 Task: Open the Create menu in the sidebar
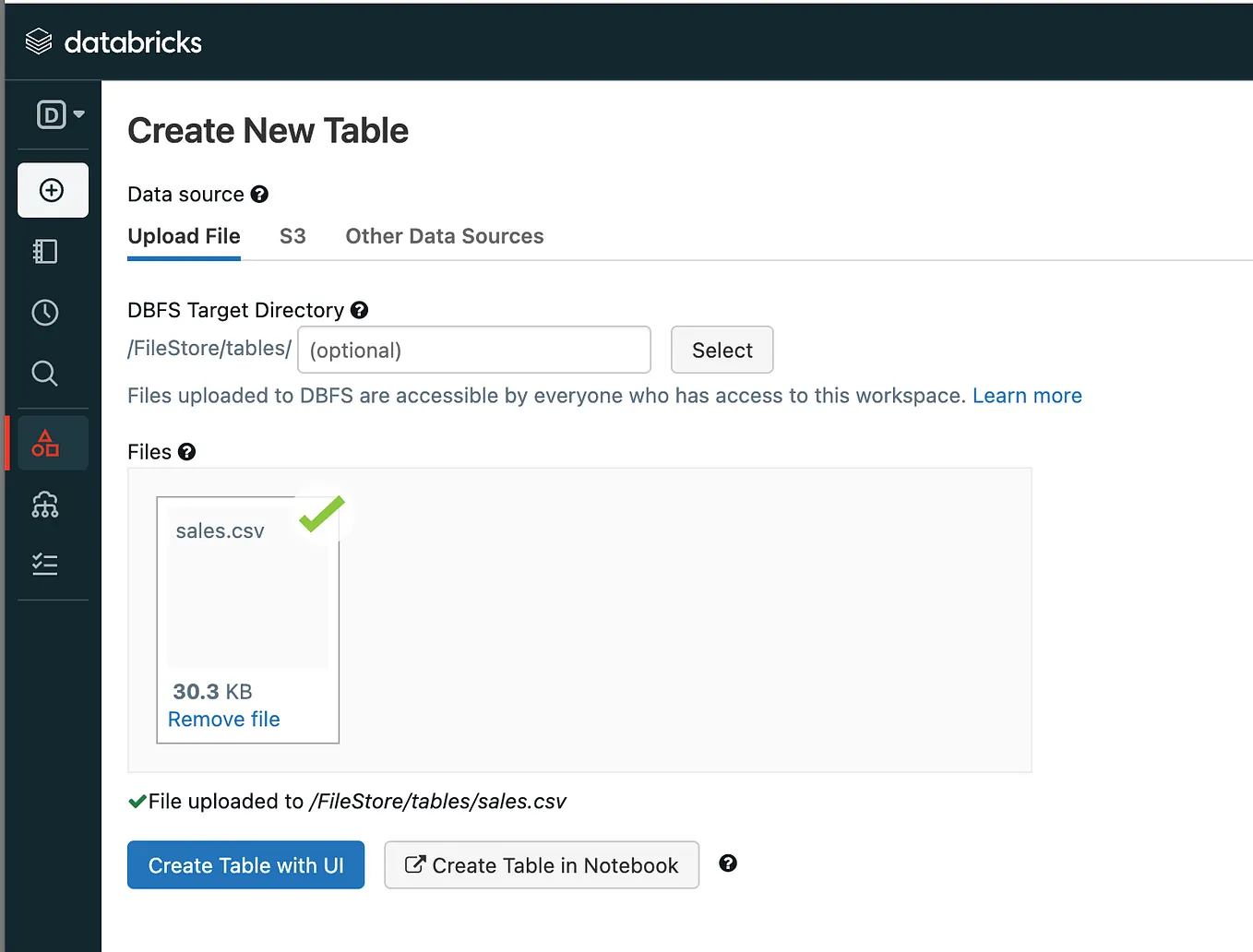(53, 190)
